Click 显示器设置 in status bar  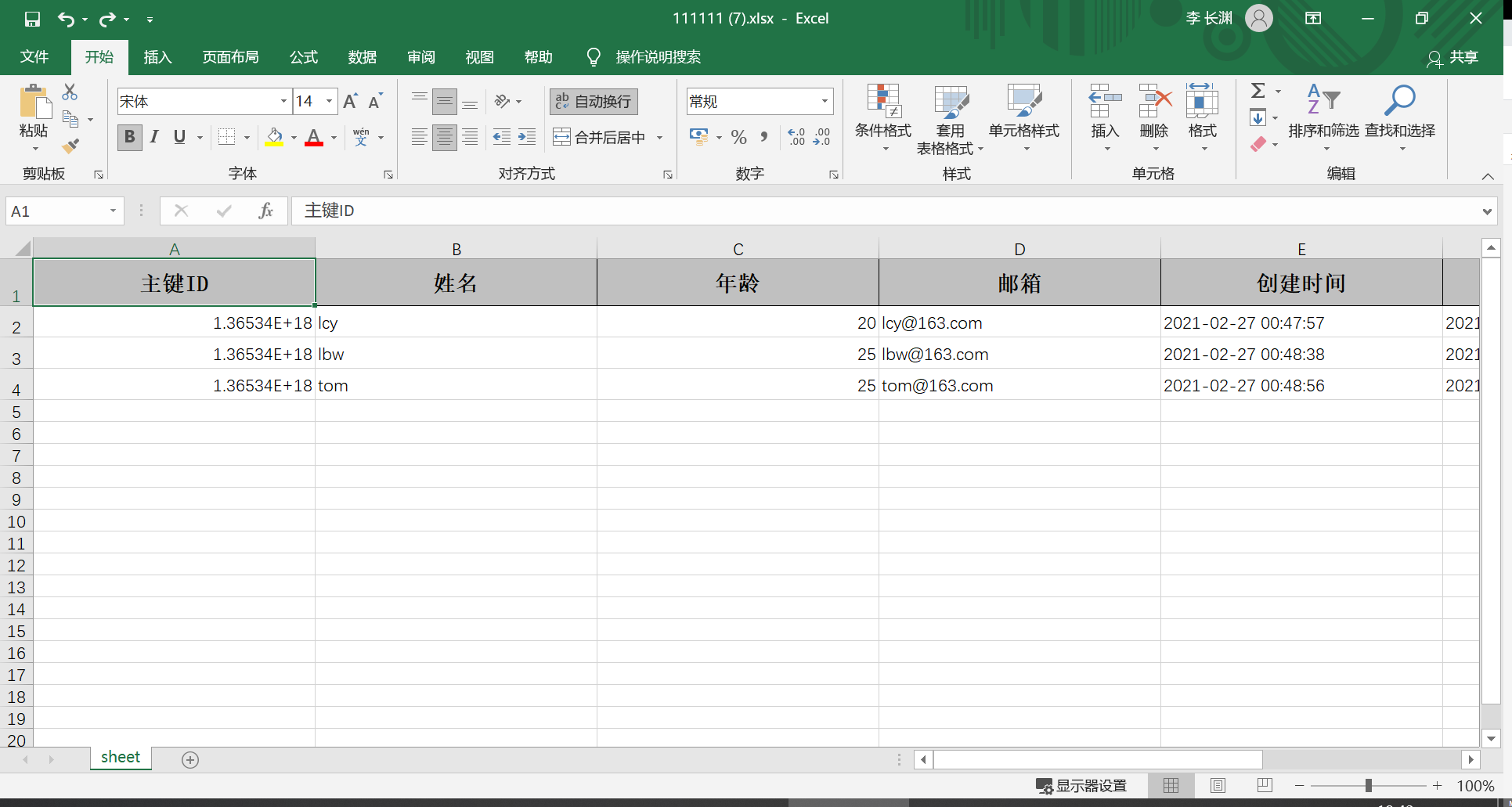[x=1081, y=786]
